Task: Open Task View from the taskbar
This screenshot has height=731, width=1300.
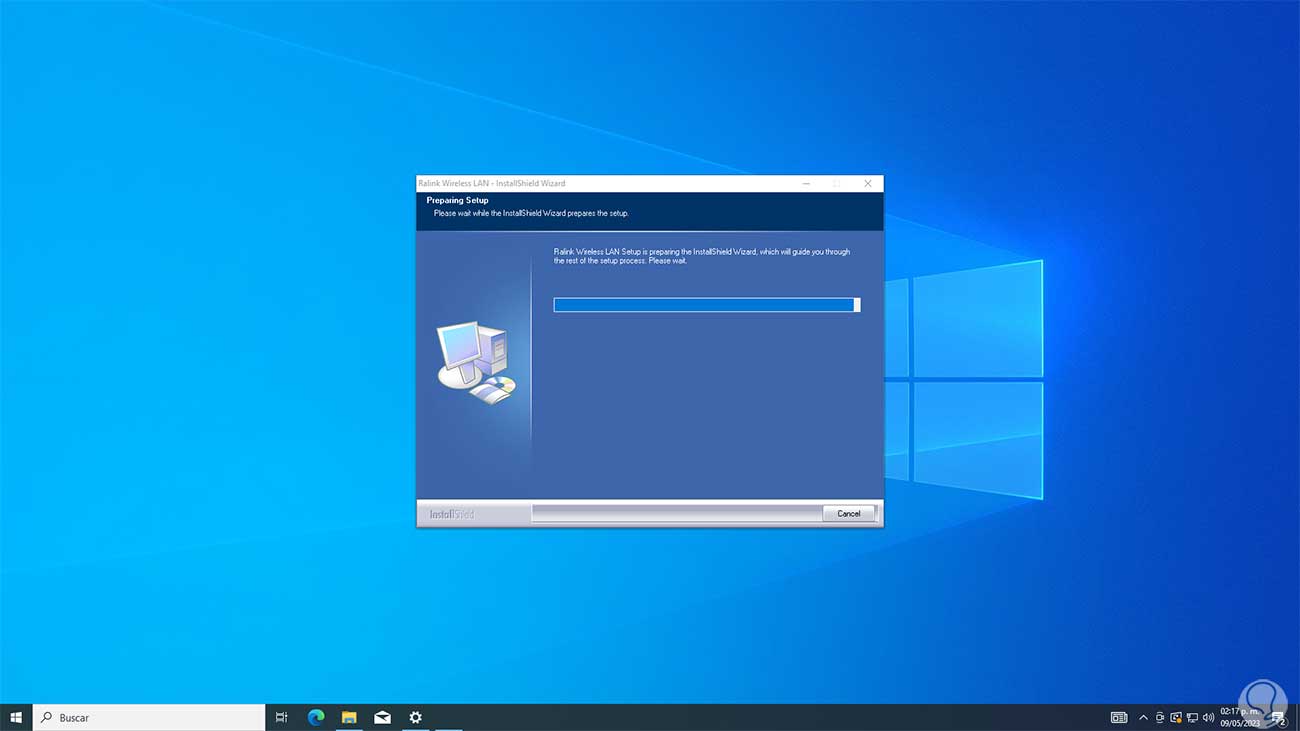Action: [x=282, y=717]
